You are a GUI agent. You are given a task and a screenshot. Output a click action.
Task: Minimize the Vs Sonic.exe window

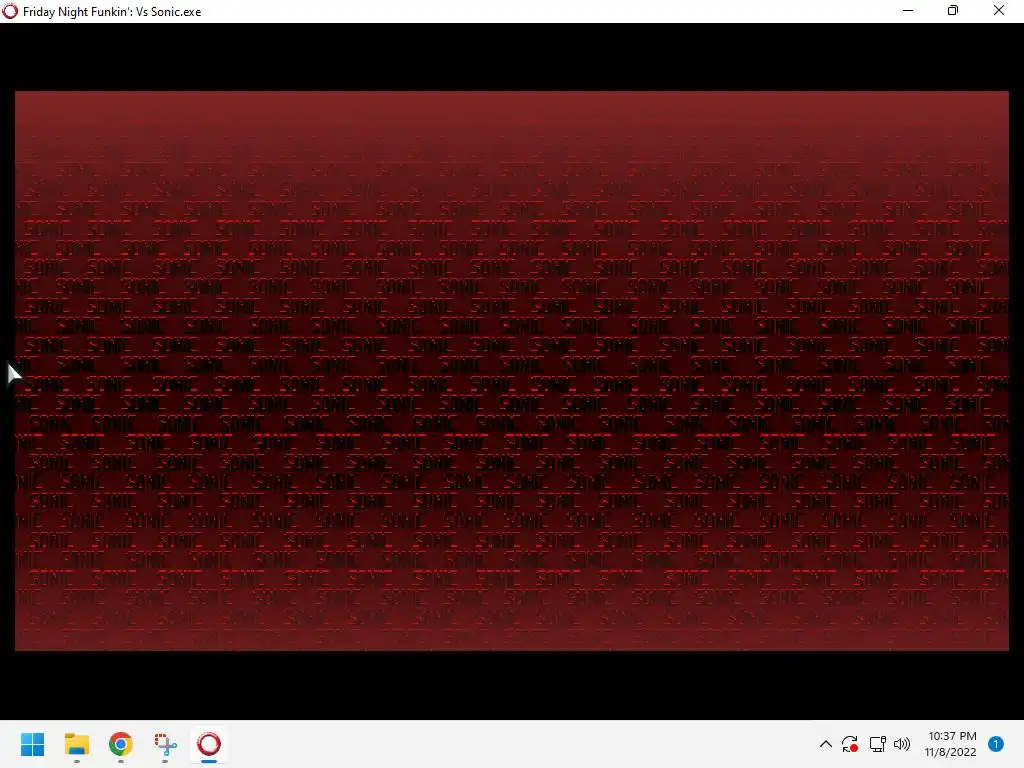point(908,10)
